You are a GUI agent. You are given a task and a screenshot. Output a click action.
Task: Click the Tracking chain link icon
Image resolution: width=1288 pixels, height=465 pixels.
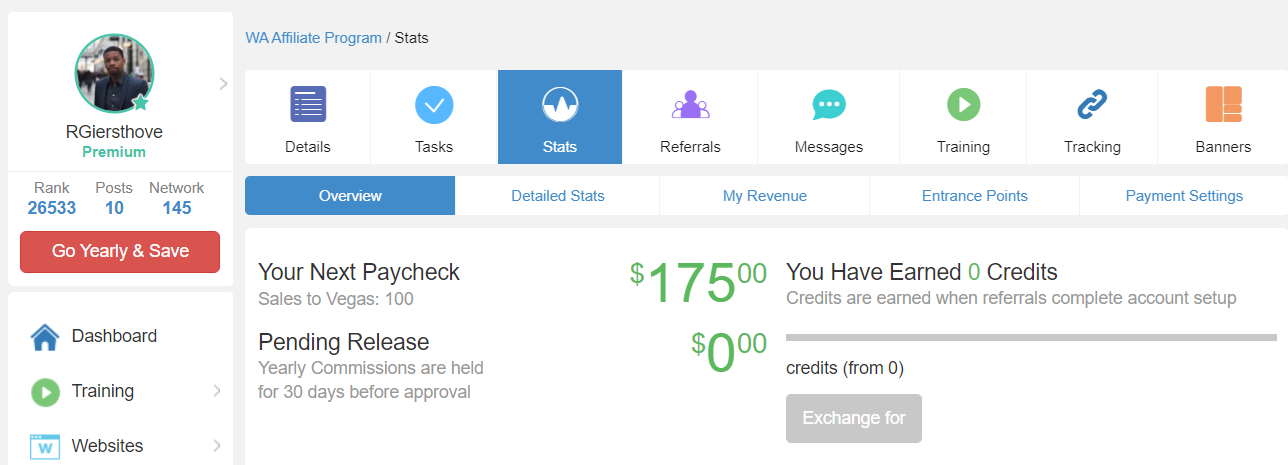[x=1092, y=104]
